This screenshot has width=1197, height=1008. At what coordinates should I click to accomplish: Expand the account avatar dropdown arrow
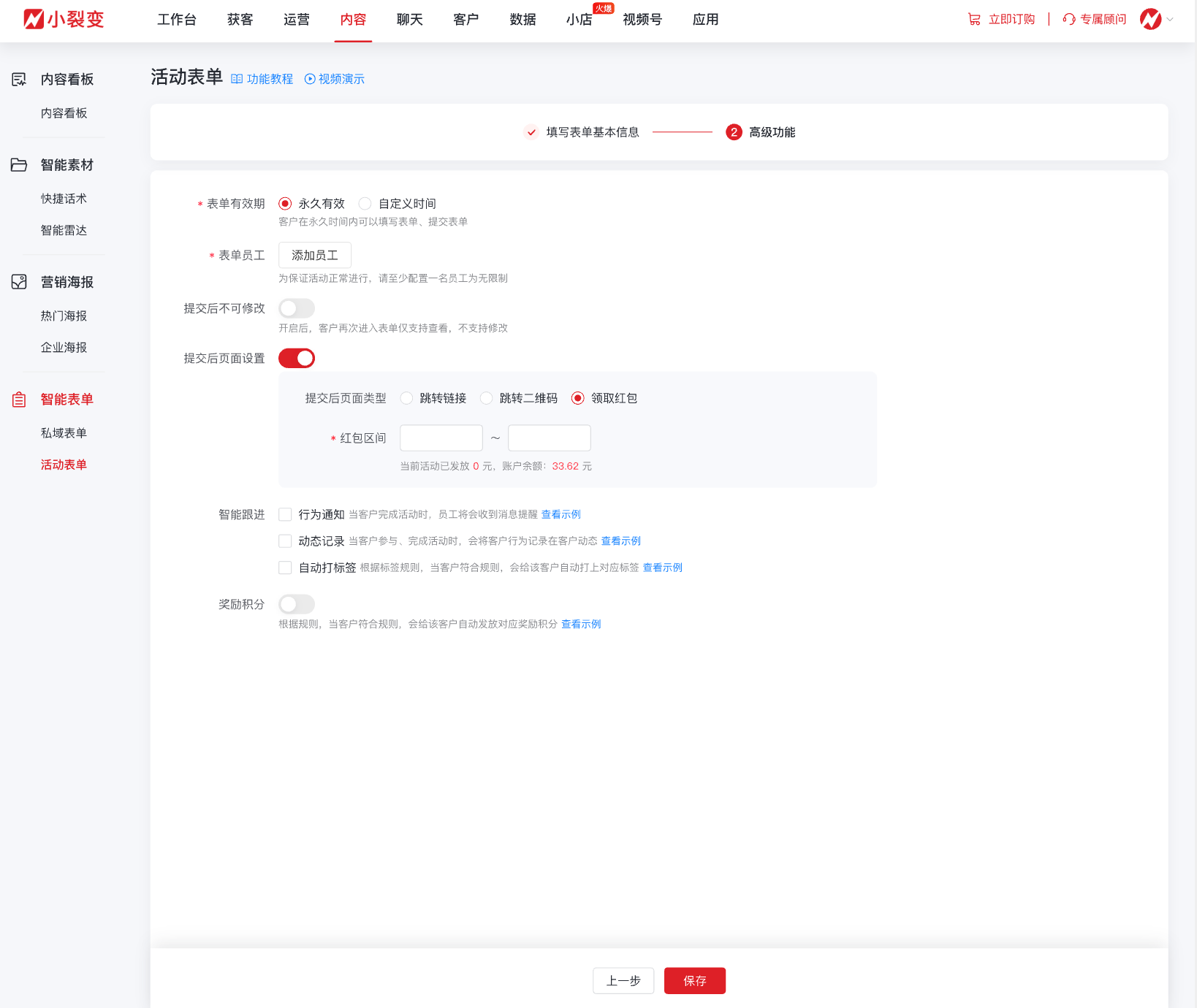(x=1170, y=20)
